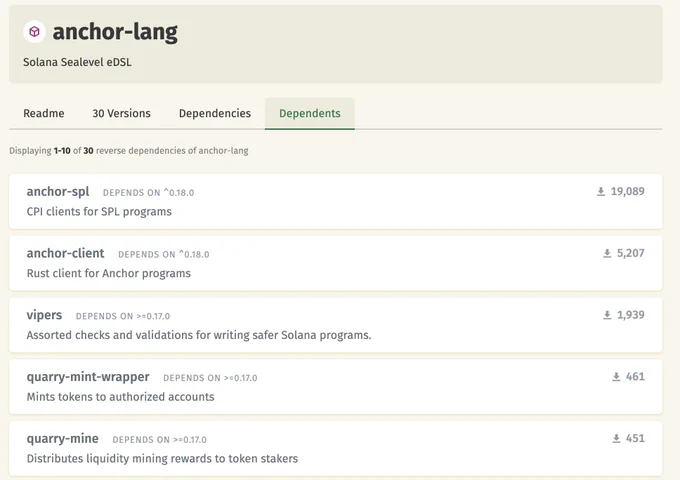The image size is (680, 480).
Task: Click 'Assorted checks and validations' description
Action: point(199,335)
